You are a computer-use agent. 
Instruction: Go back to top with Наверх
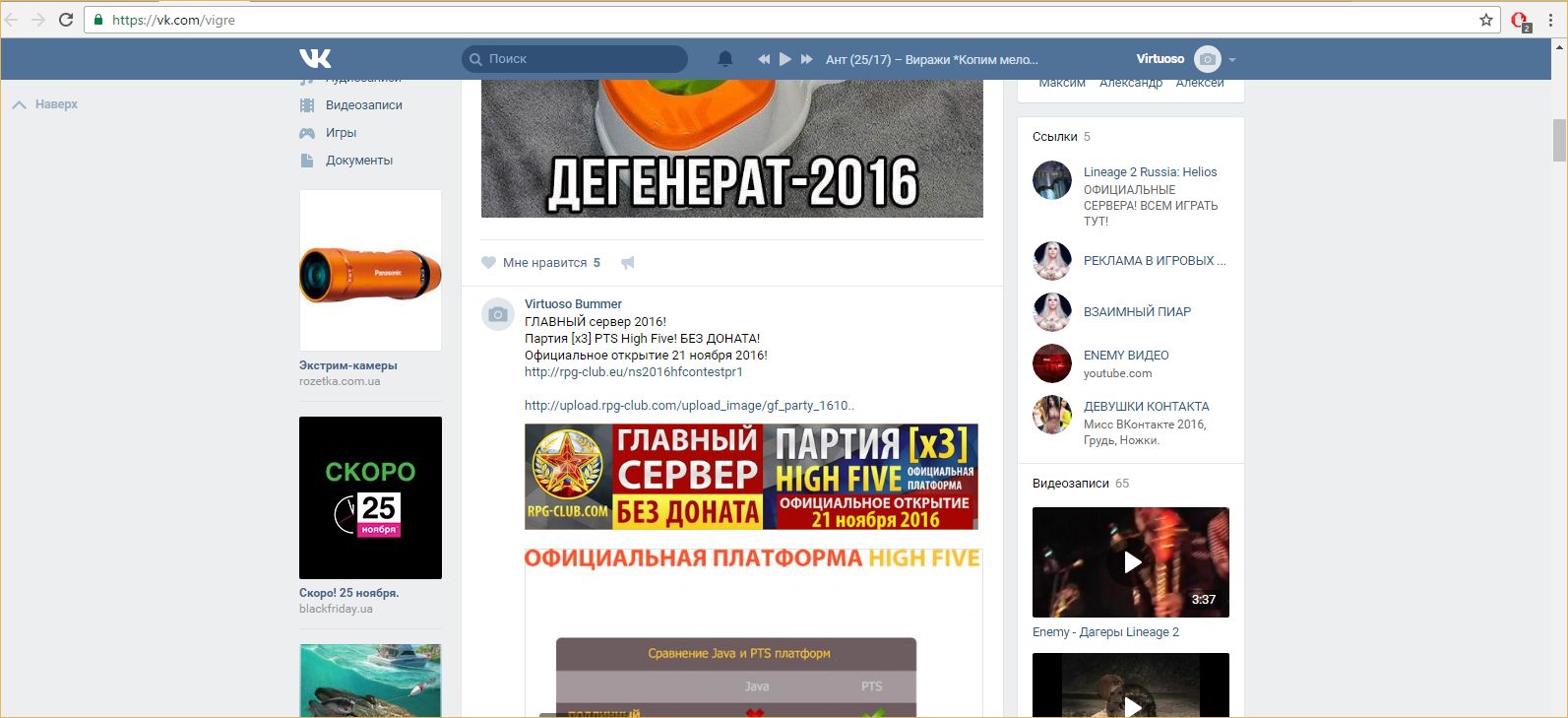click(45, 104)
